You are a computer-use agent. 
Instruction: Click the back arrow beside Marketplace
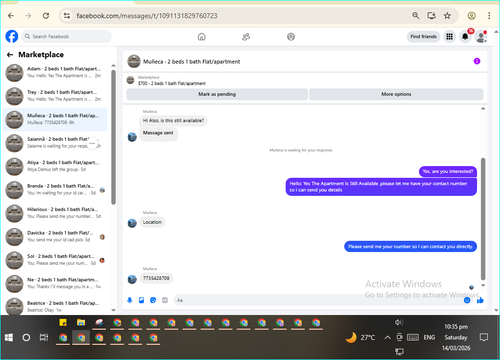tap(10, 55)
